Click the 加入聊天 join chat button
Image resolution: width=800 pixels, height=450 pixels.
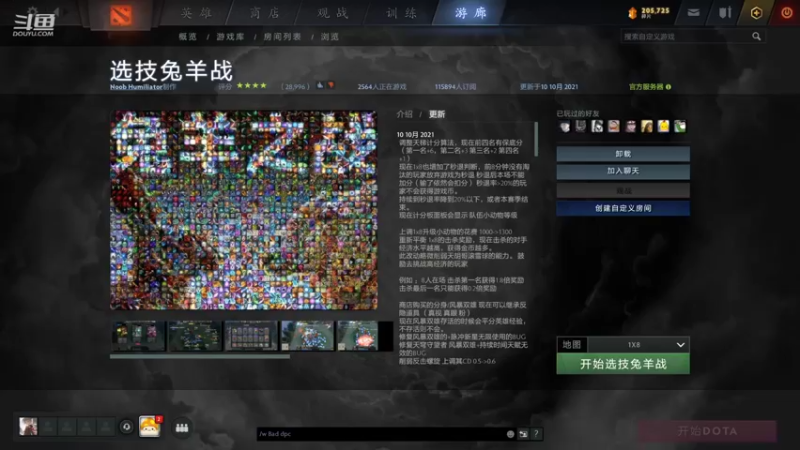(x=623, y=171)
